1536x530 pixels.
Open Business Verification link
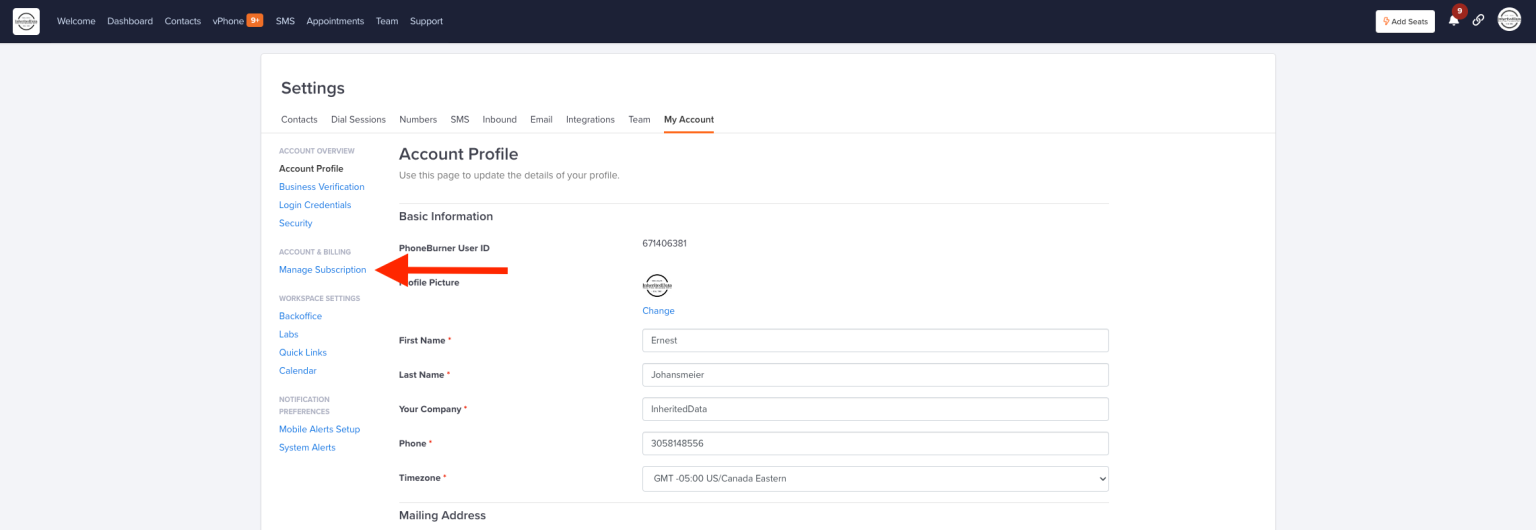pos(322,187)
